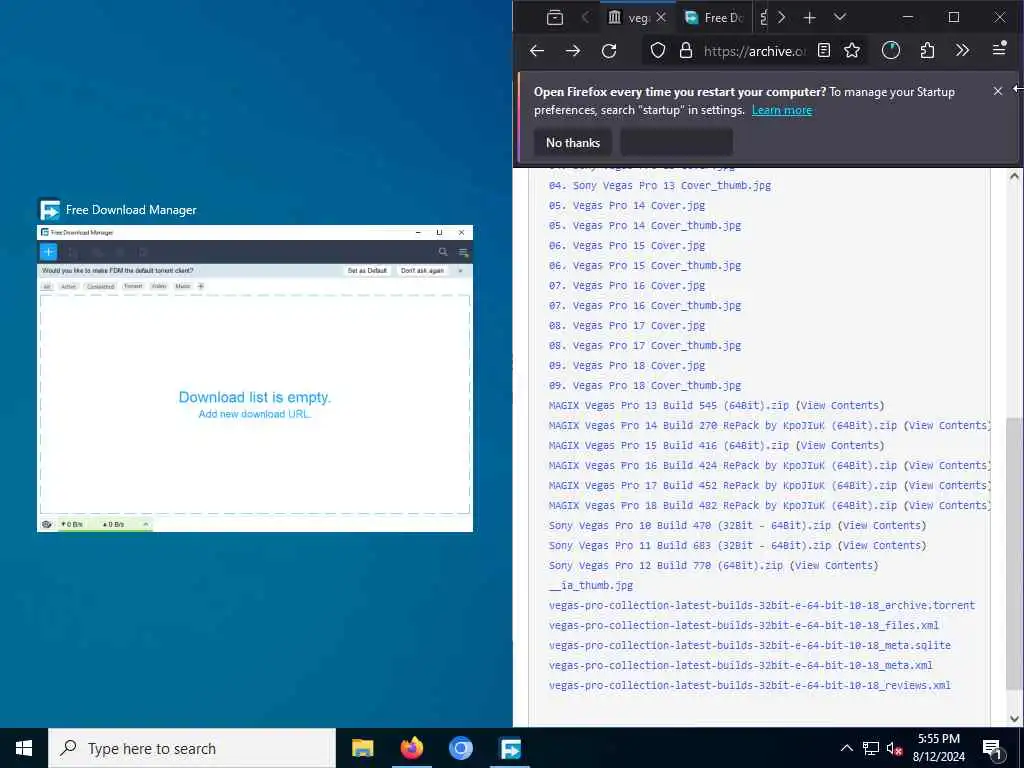Screen dimensions: 1024x768
Task: Open 09. Vegas Pro 18 Cover.jpg
Action: click(x=627, y=366)
